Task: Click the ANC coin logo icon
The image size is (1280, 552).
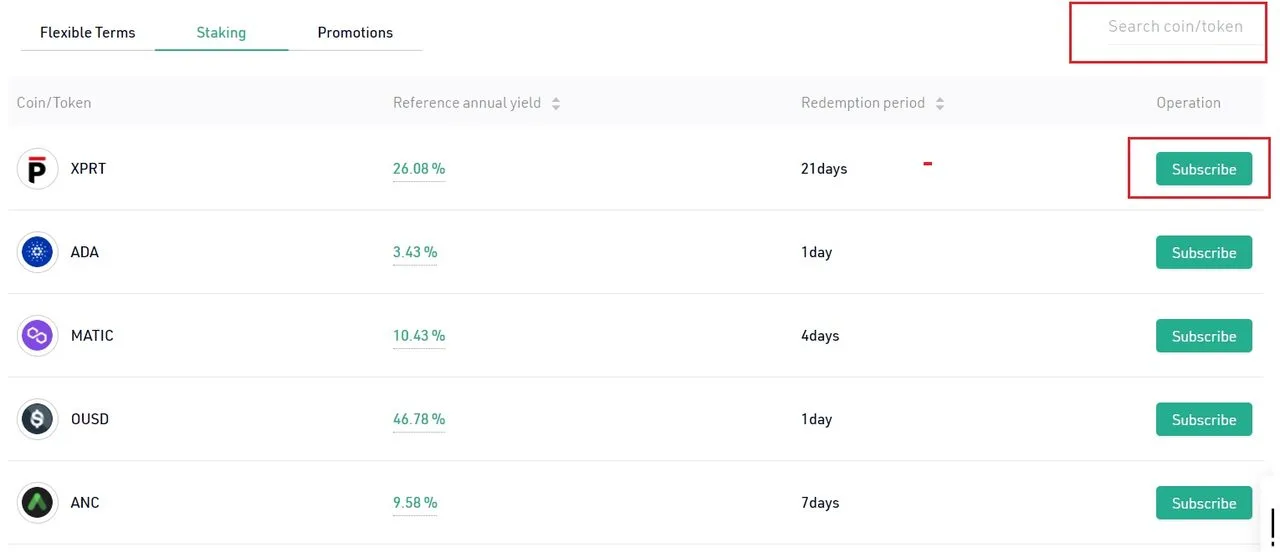Action: click(x=38, y=503)
